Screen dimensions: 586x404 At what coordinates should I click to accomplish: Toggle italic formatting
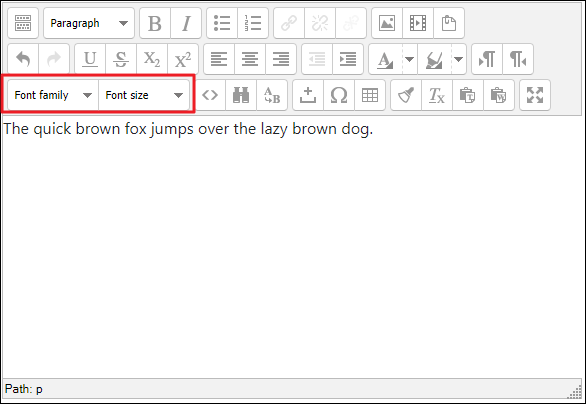(186, 23)
